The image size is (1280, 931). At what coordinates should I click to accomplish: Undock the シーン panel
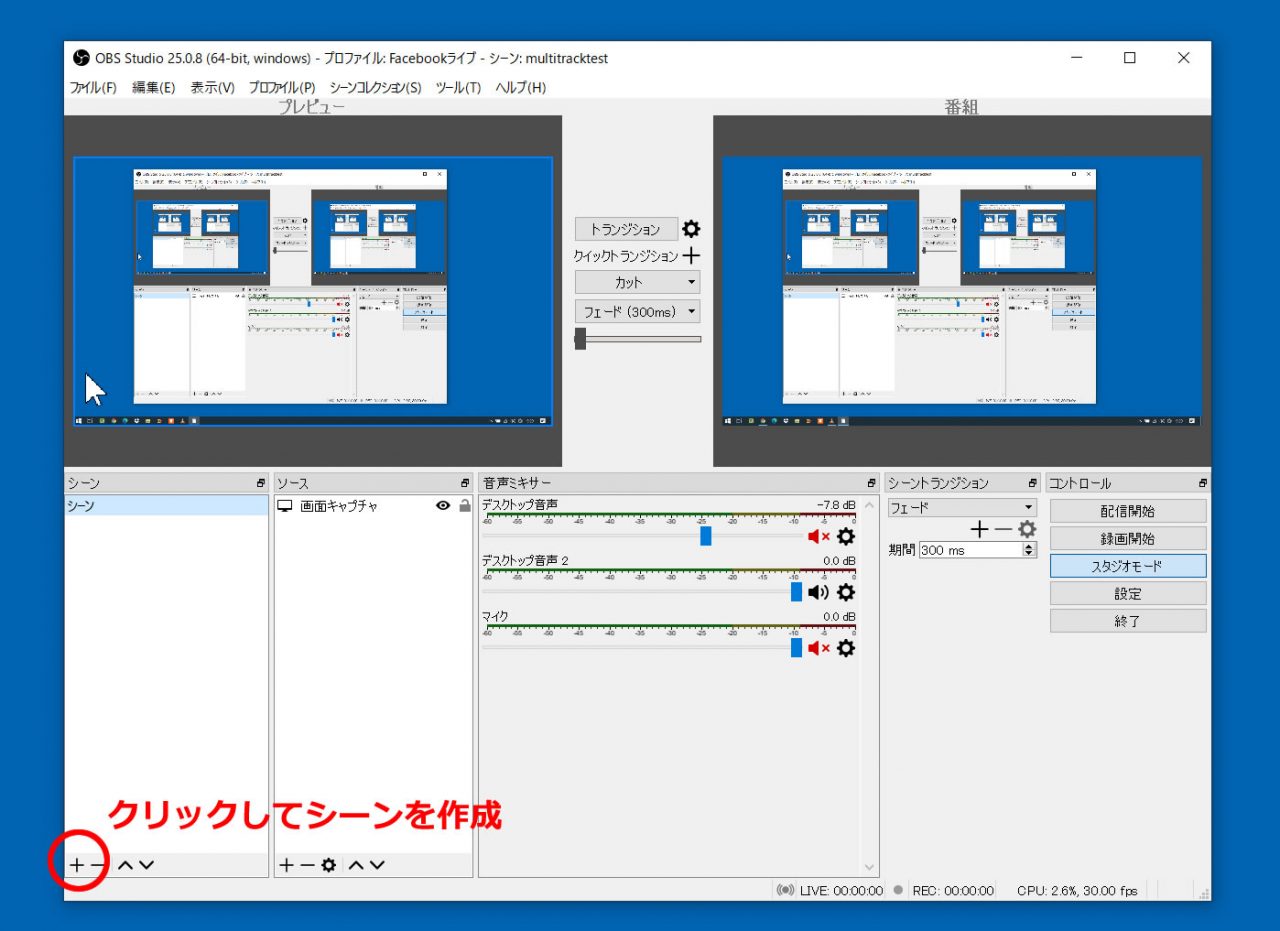pos(261,483)
